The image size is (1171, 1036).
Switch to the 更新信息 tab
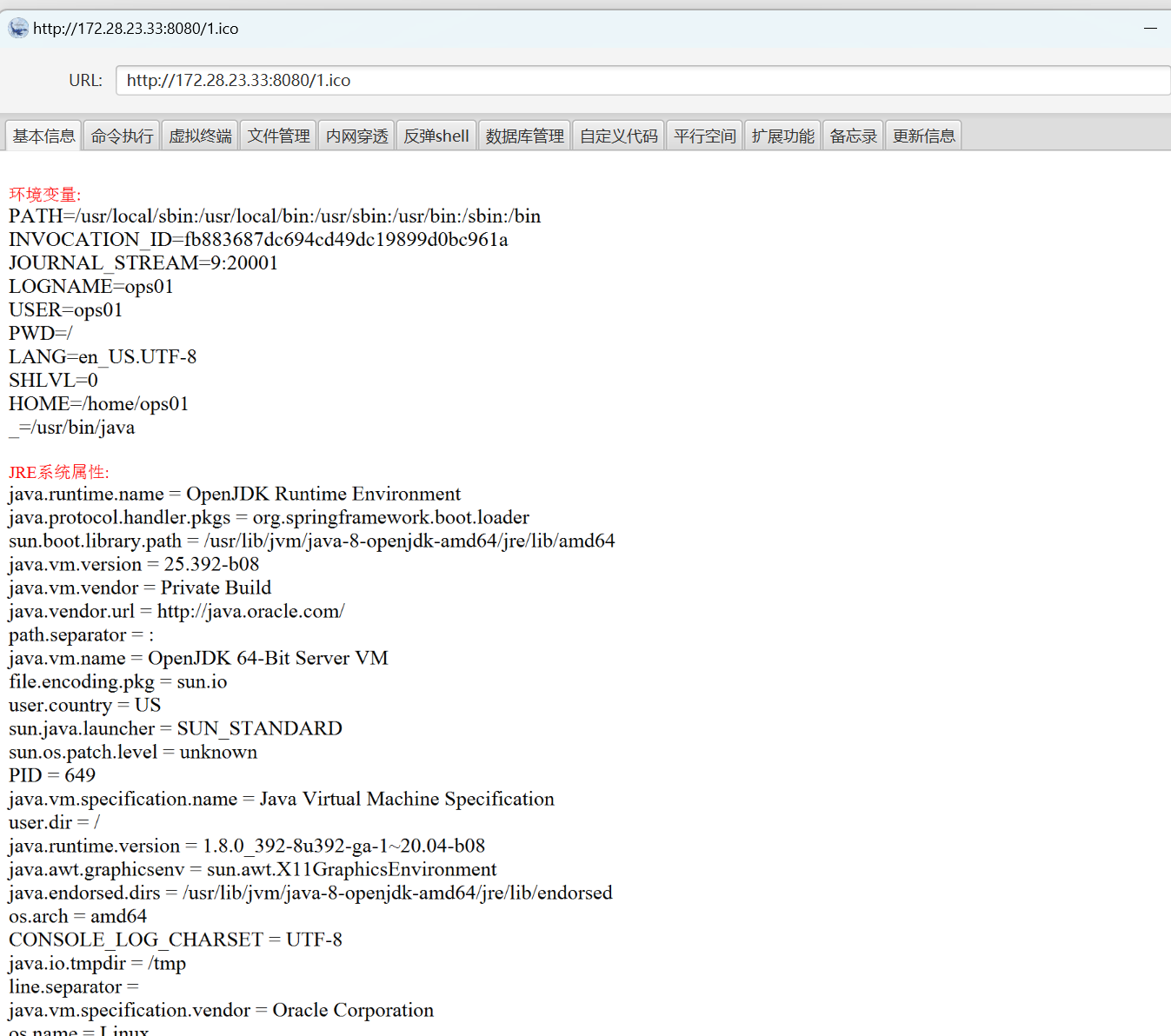[923, 136]
